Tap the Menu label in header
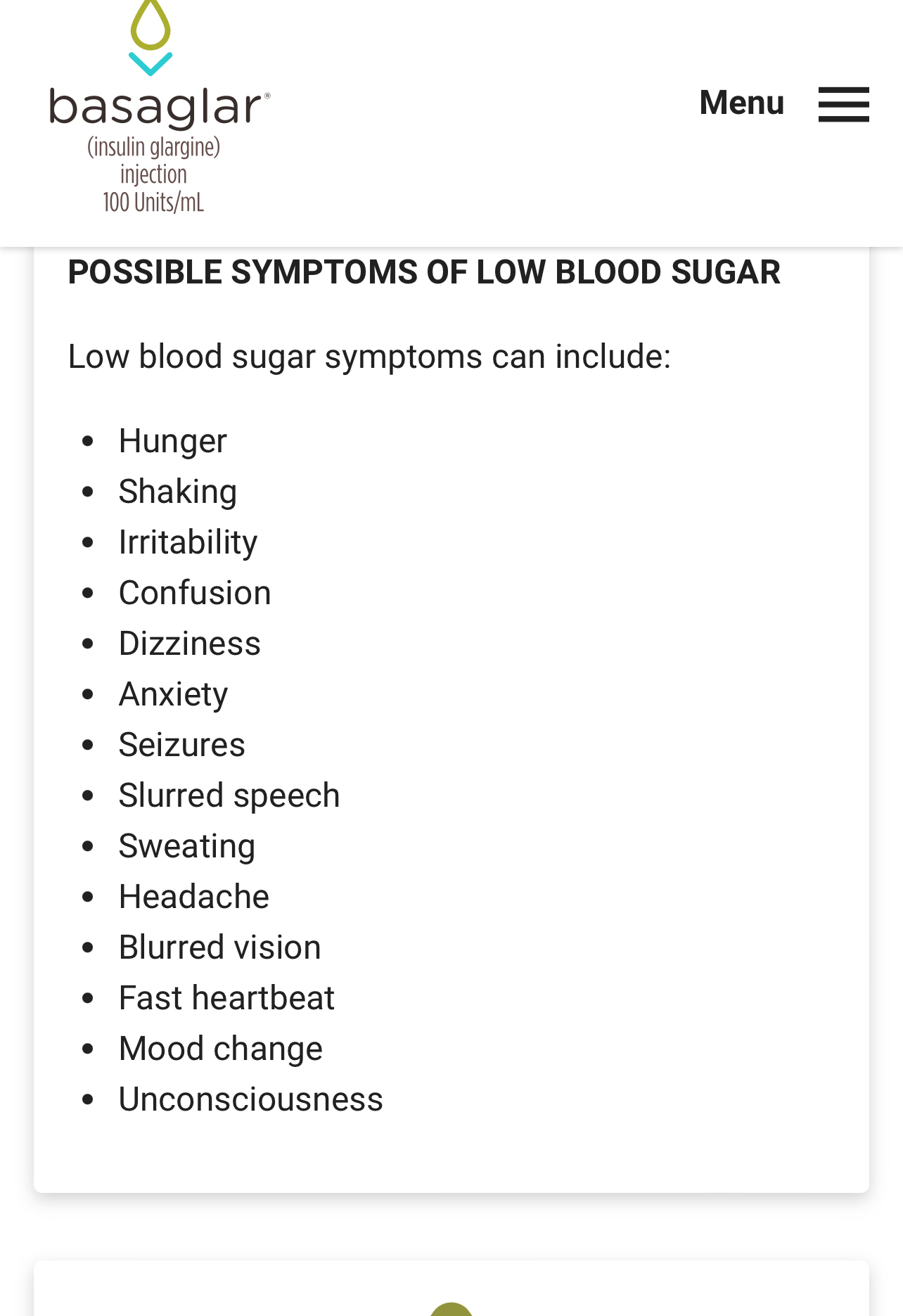Image resolution: width=903 pixels, height=1316 pixels. tap(741, 103)
